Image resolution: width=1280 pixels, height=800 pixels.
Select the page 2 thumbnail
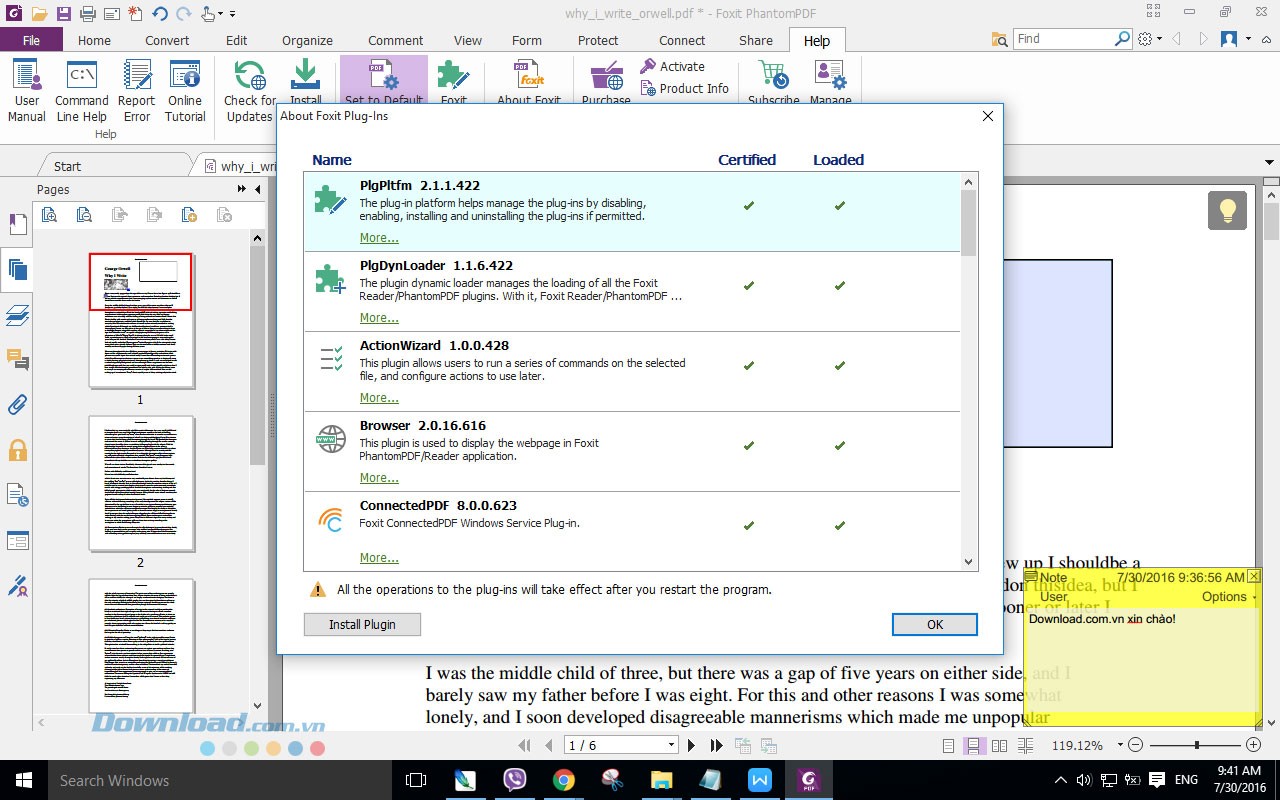141,484
